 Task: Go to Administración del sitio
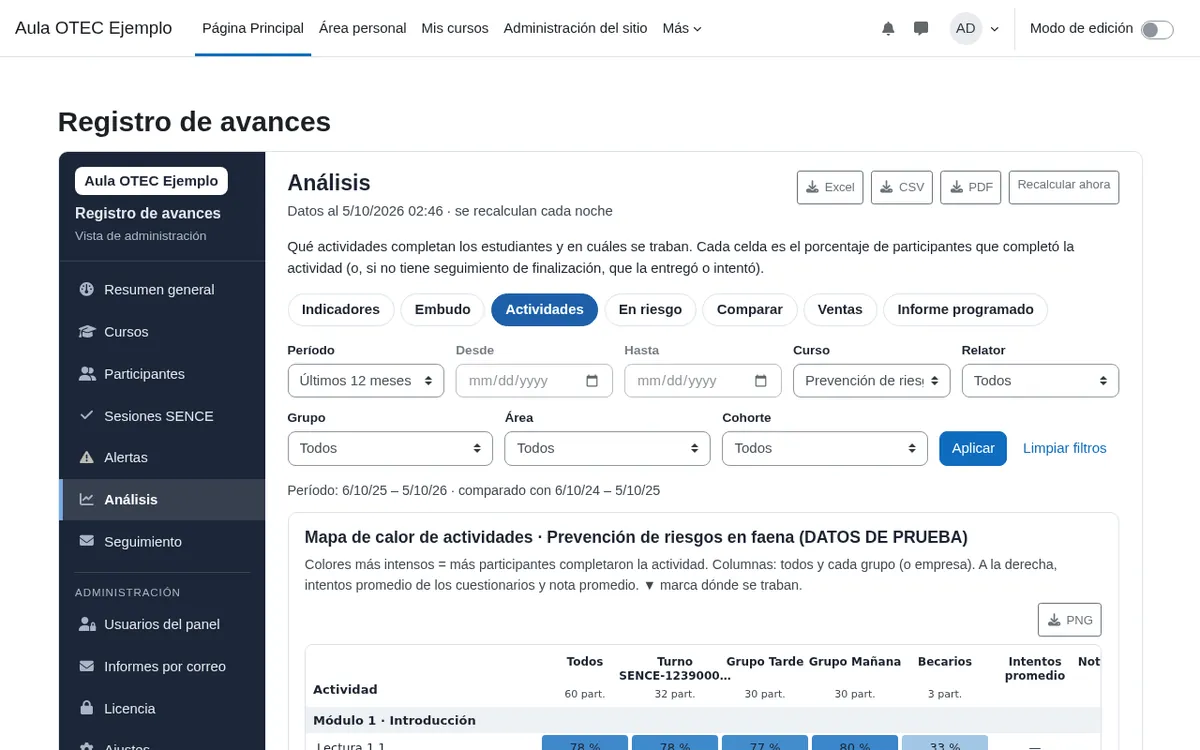point(575,28)
